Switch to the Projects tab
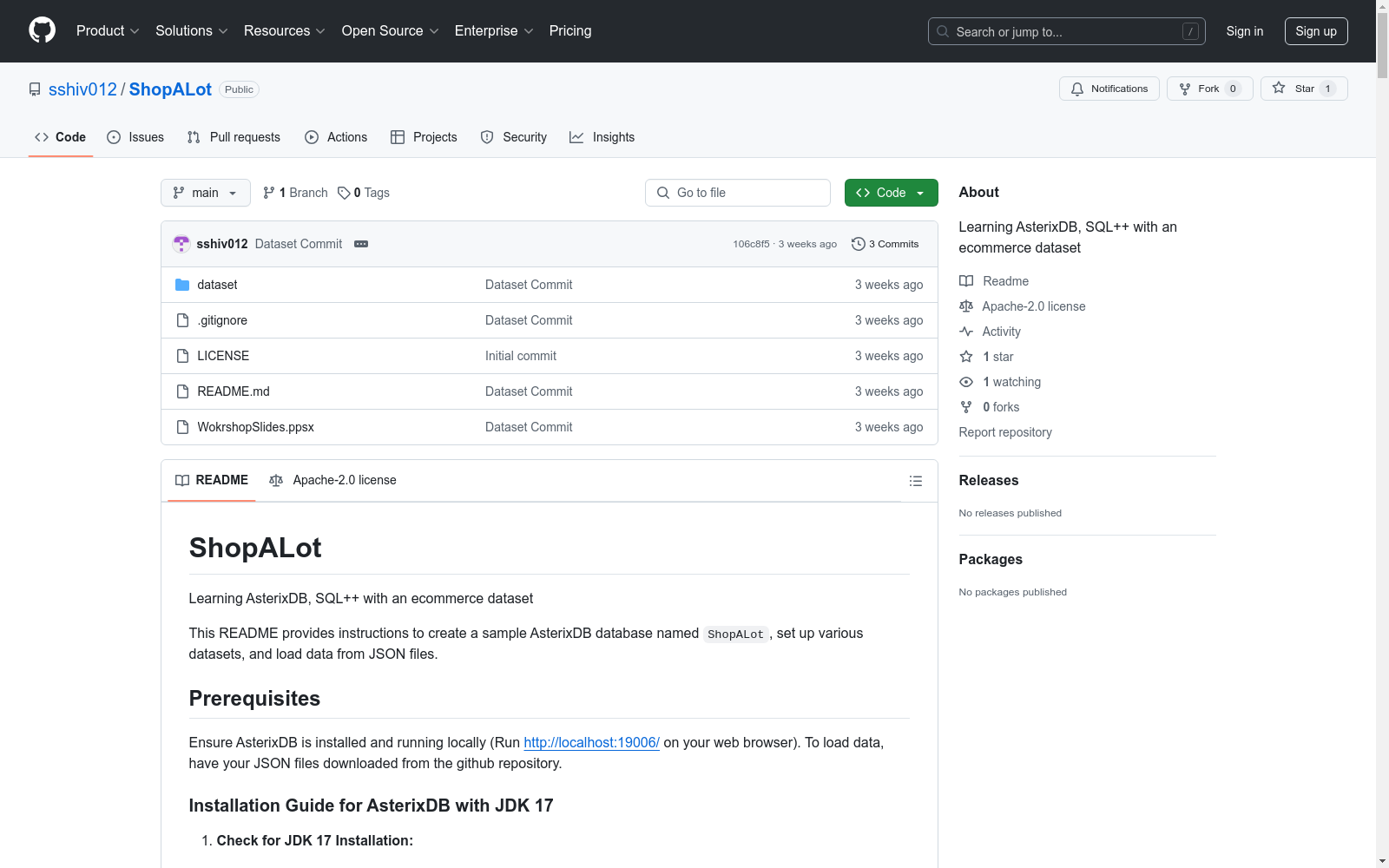Screen dimensions: 1389x868 pyautogui.click(x=424, y=137)
